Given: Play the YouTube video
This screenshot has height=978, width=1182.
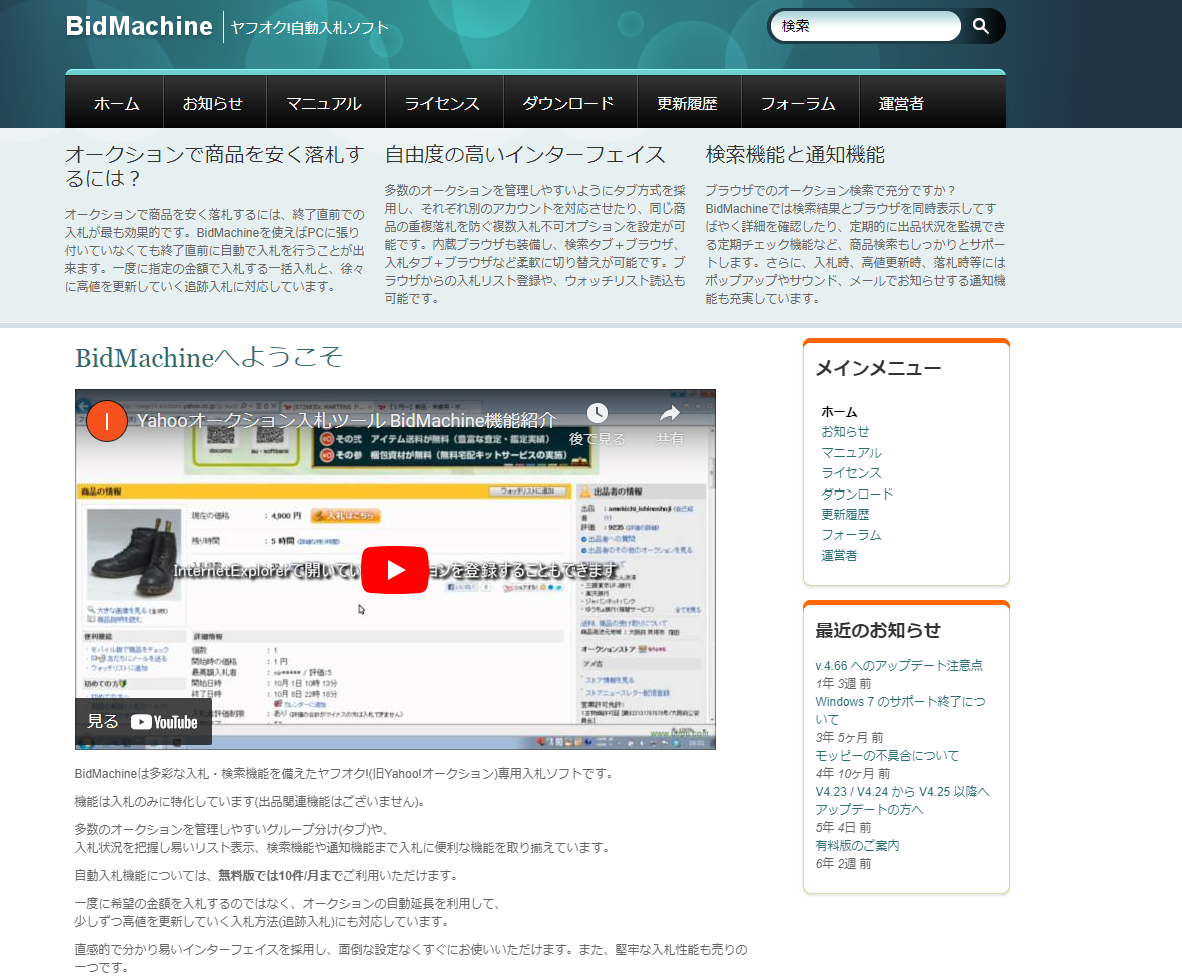Looking at the screenshot, I should click(395, 570).
